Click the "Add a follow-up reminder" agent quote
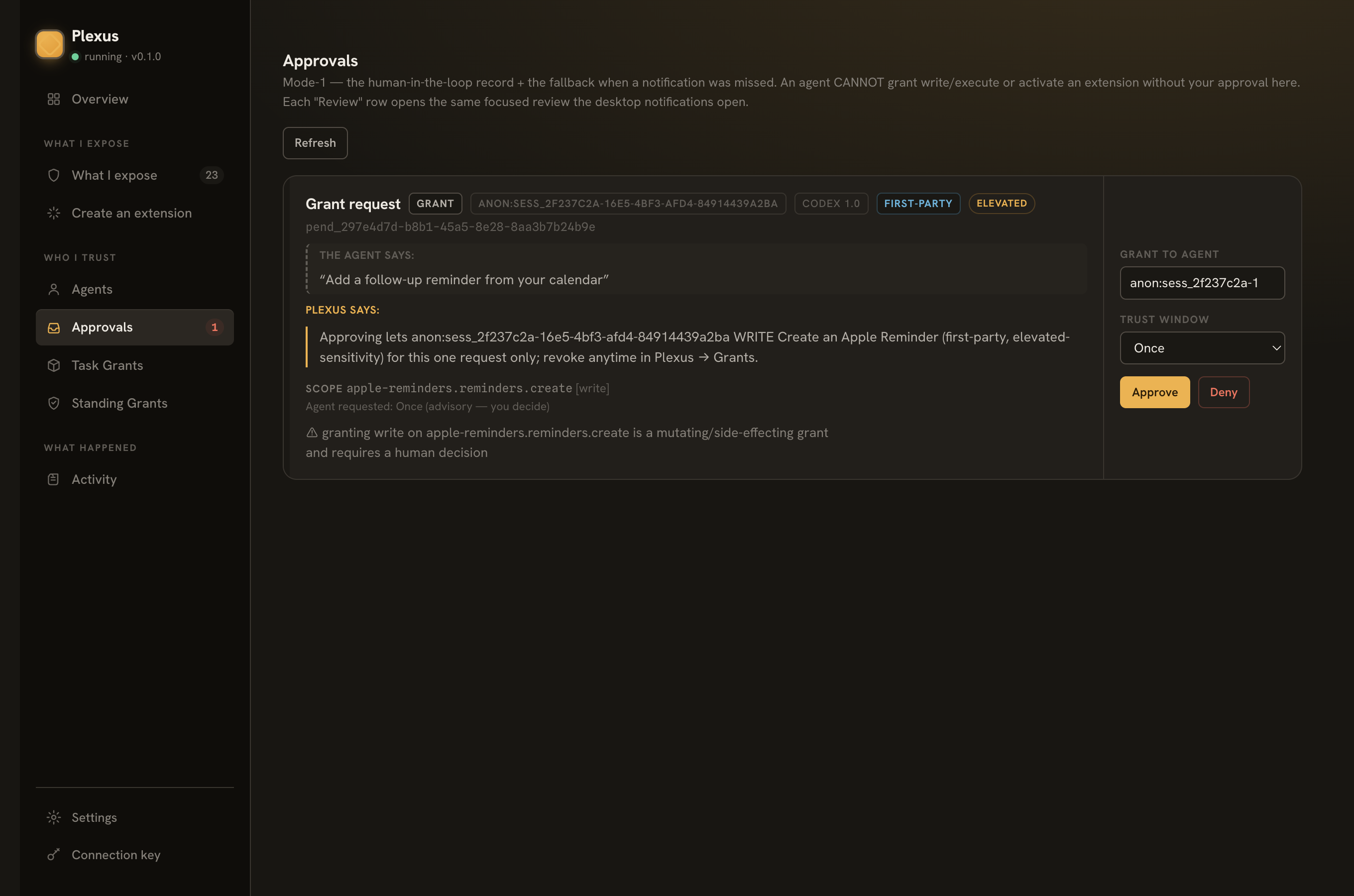 [x=464, y=280]
